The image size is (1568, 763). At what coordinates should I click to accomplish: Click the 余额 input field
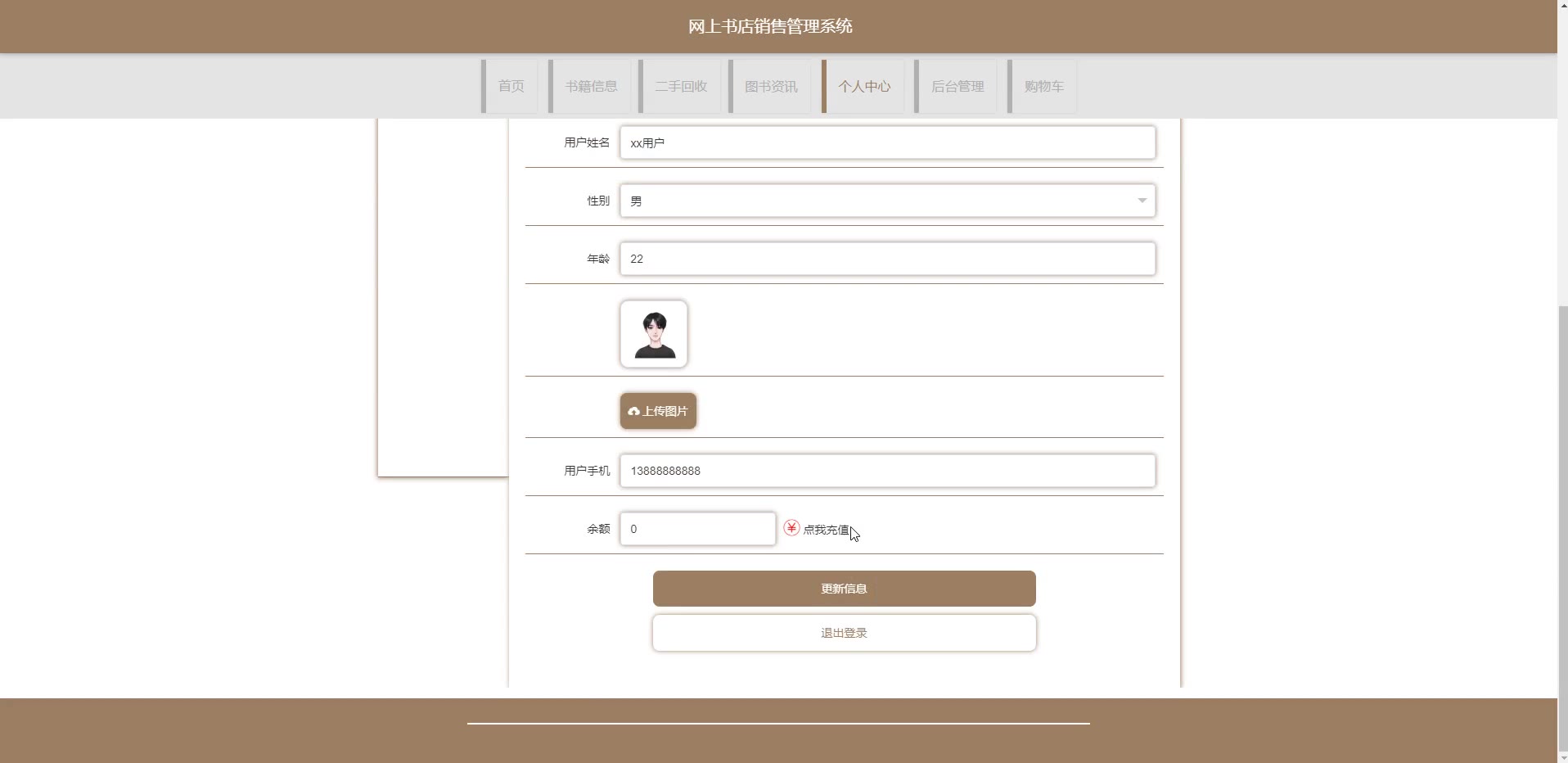[x=698, y=529]
